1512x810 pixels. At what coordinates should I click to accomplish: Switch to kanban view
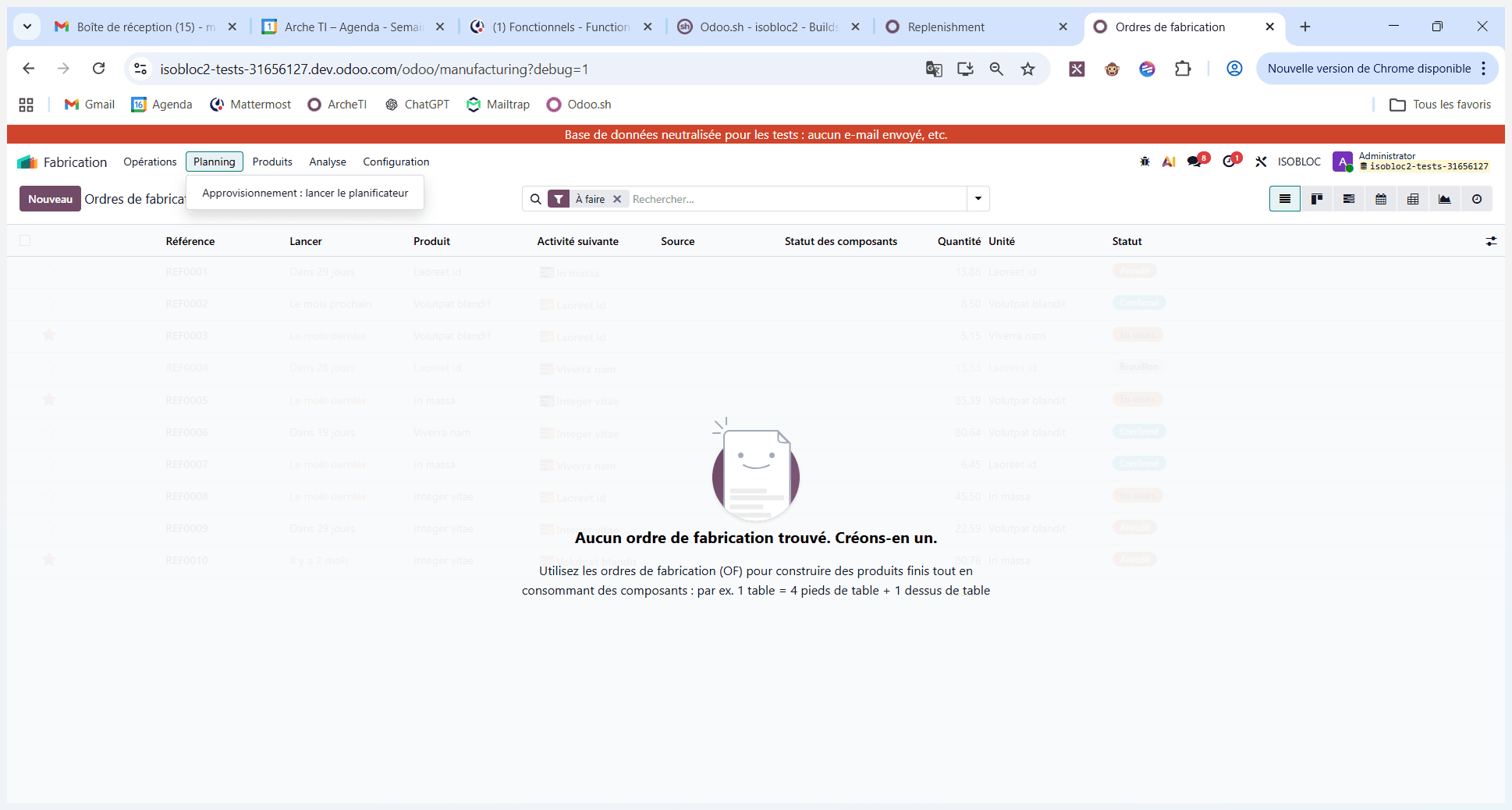[x=1317, y=199]
